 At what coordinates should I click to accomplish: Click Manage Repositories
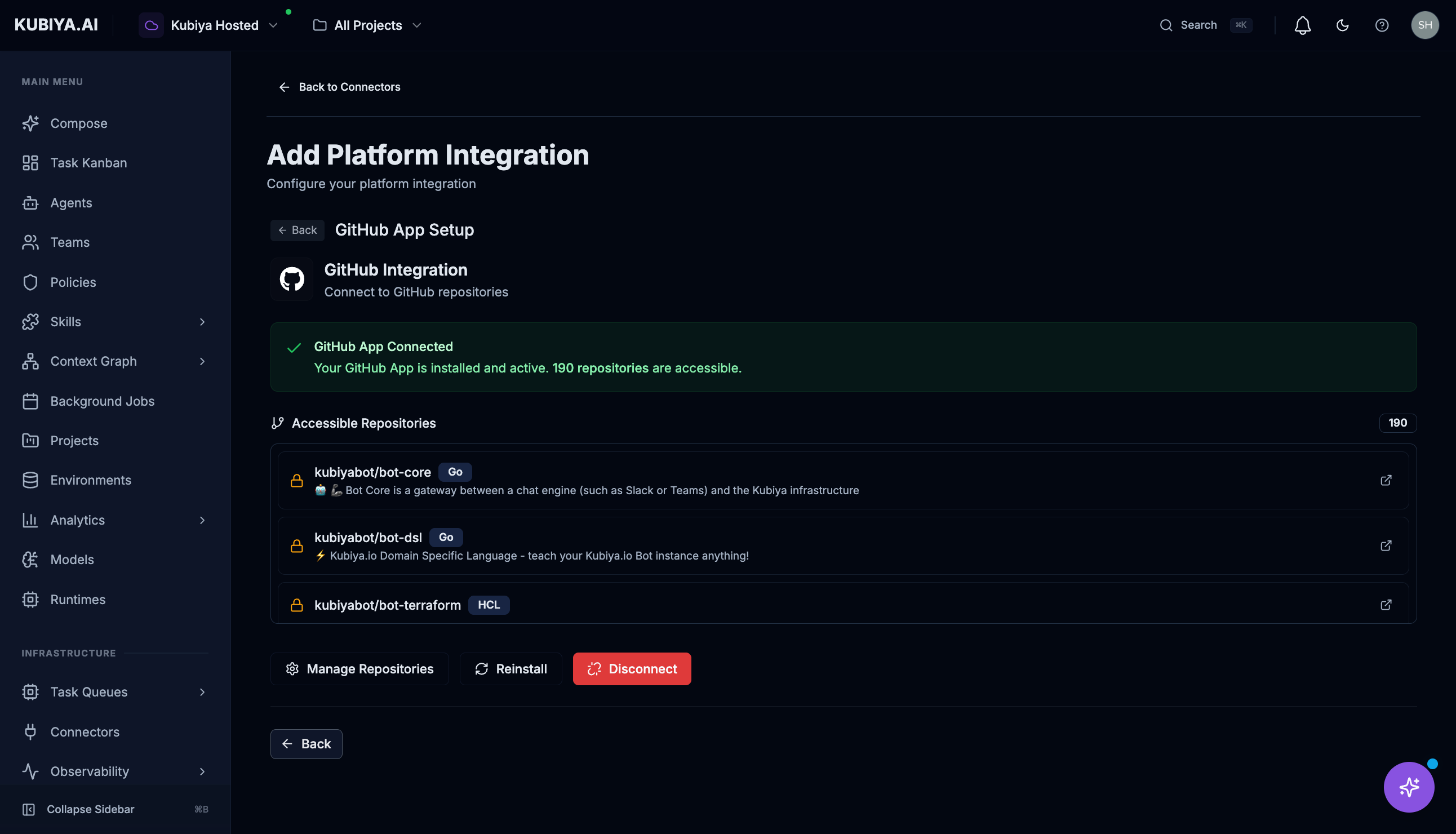pos(359,668)
